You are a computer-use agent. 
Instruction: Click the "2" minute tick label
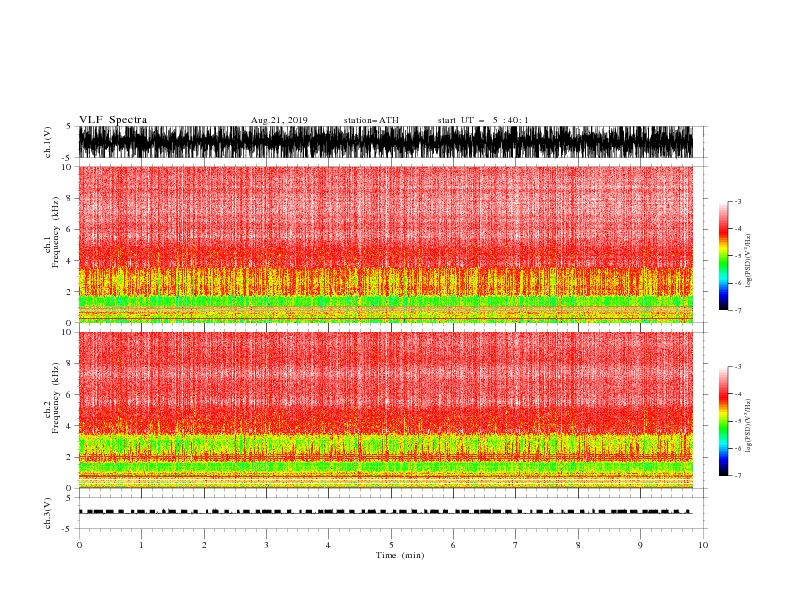pos(204,545)
